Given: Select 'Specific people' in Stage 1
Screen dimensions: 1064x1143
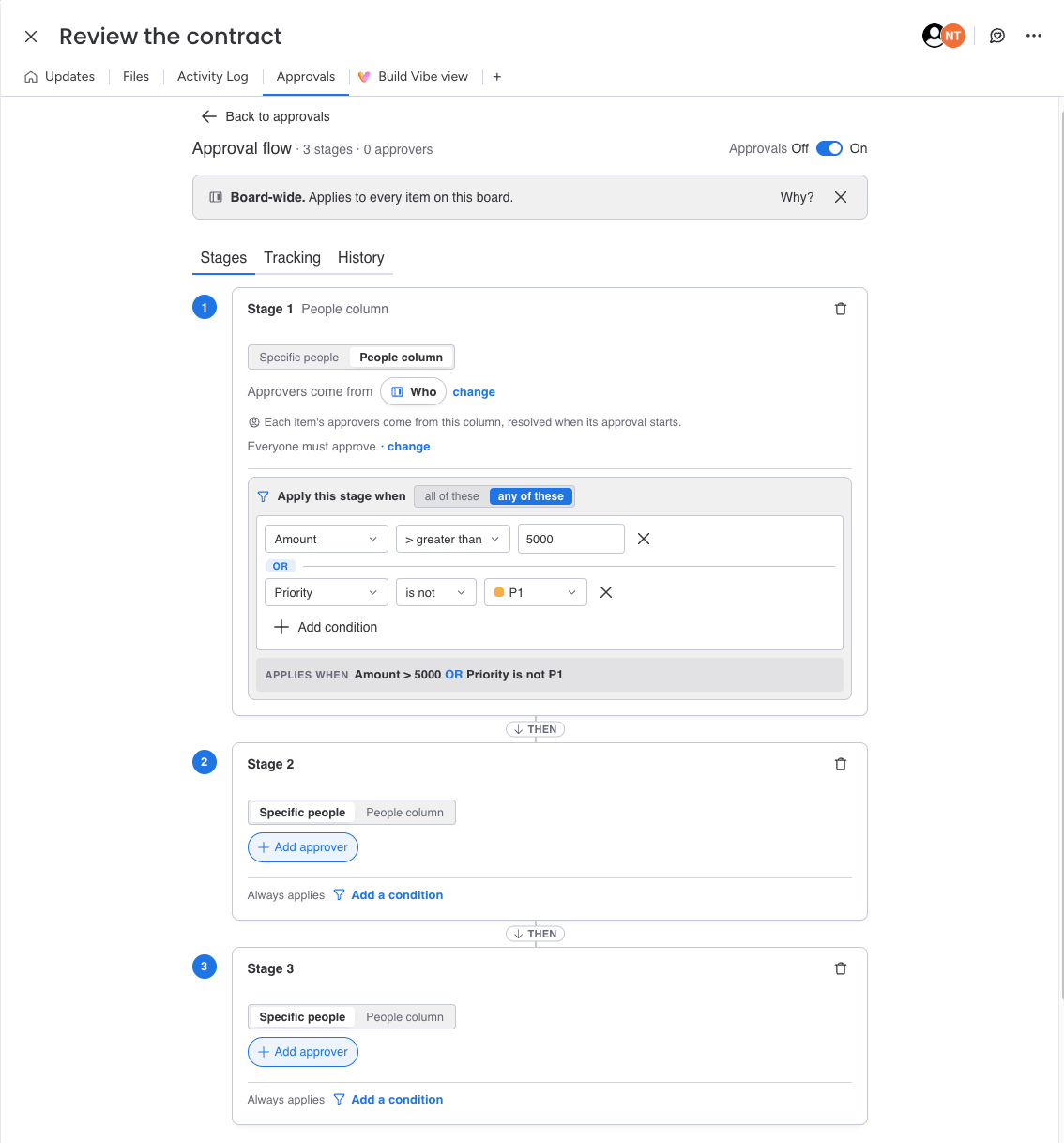Looking at the screenshot, I should [299, 358].
